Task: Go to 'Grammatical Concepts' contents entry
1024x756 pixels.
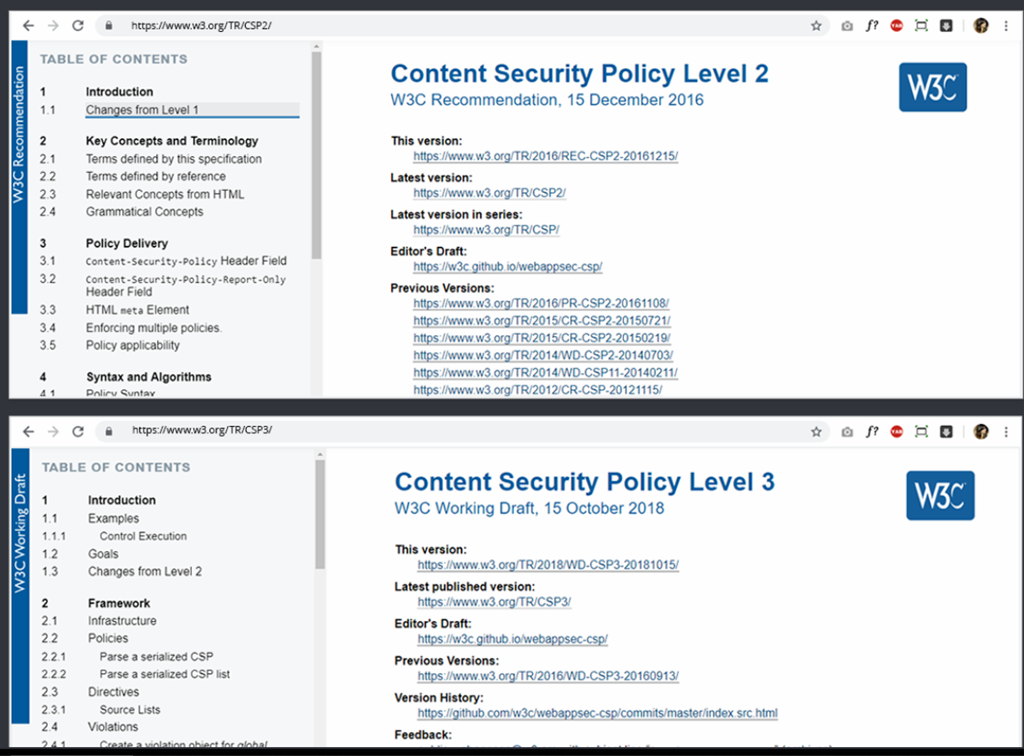Action: pos(144,212)
